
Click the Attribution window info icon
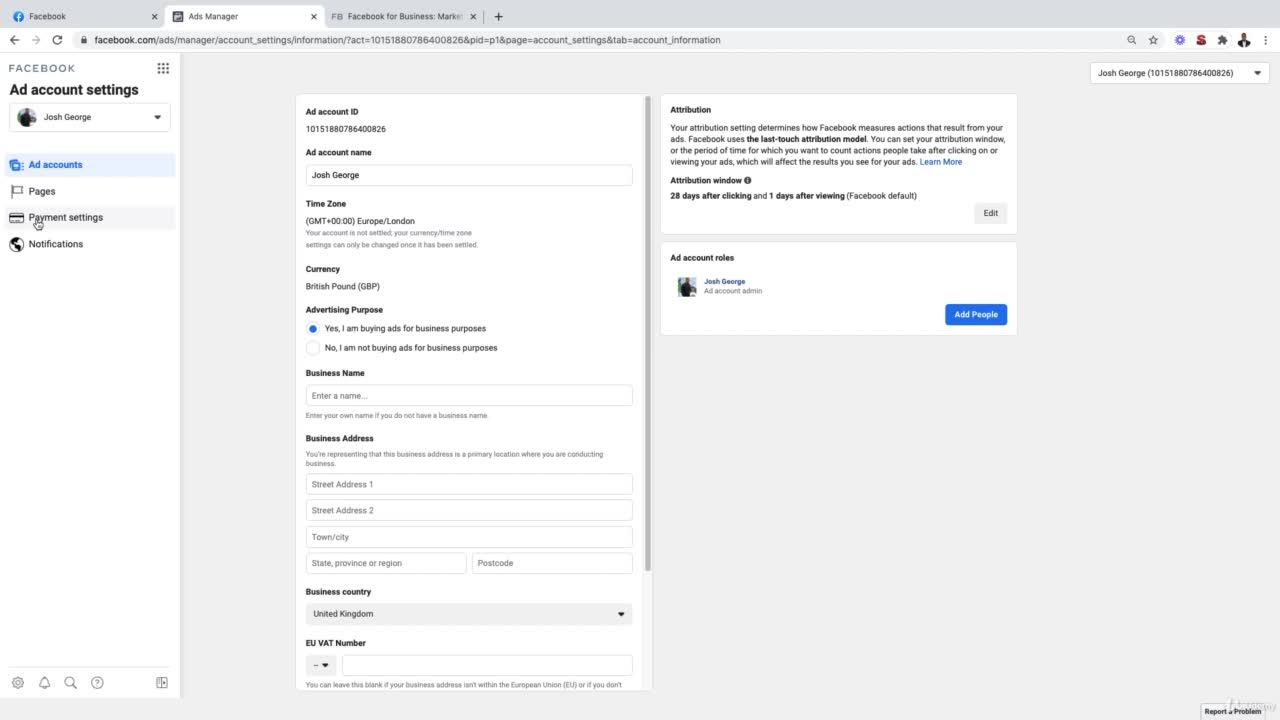pos(747,181)
